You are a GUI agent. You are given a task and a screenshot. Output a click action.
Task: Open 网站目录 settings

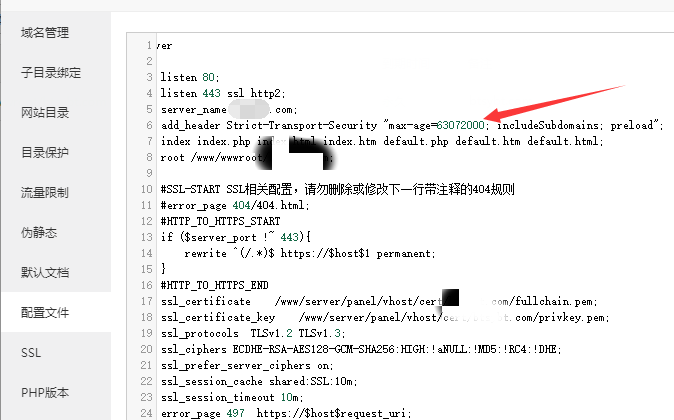(45, 112)
